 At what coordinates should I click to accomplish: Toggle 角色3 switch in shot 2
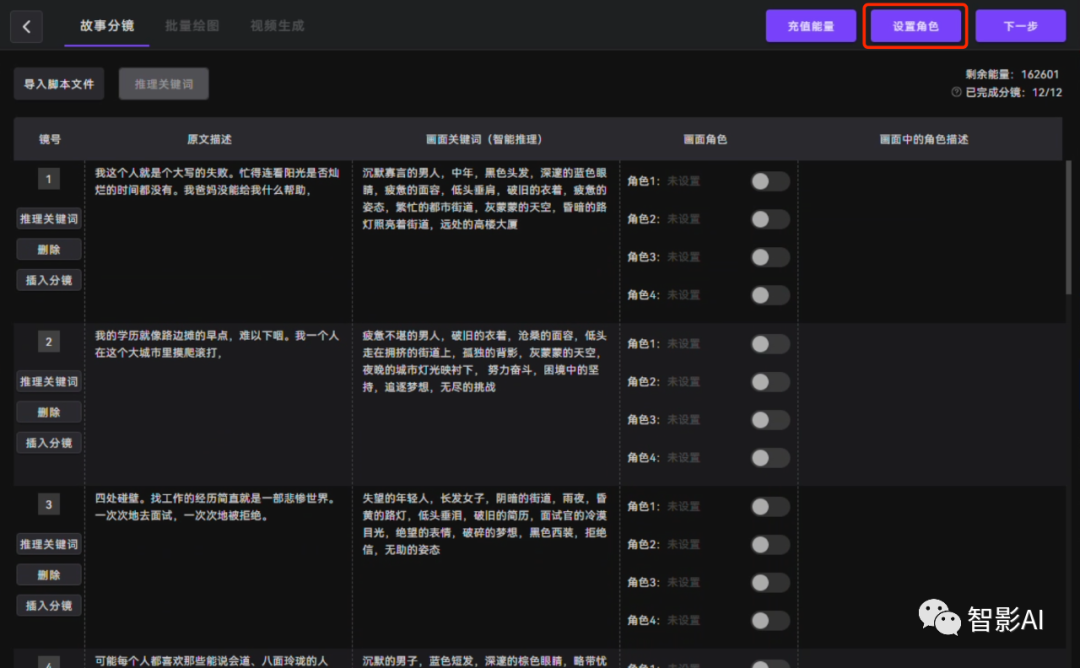(x=770, y=419)
